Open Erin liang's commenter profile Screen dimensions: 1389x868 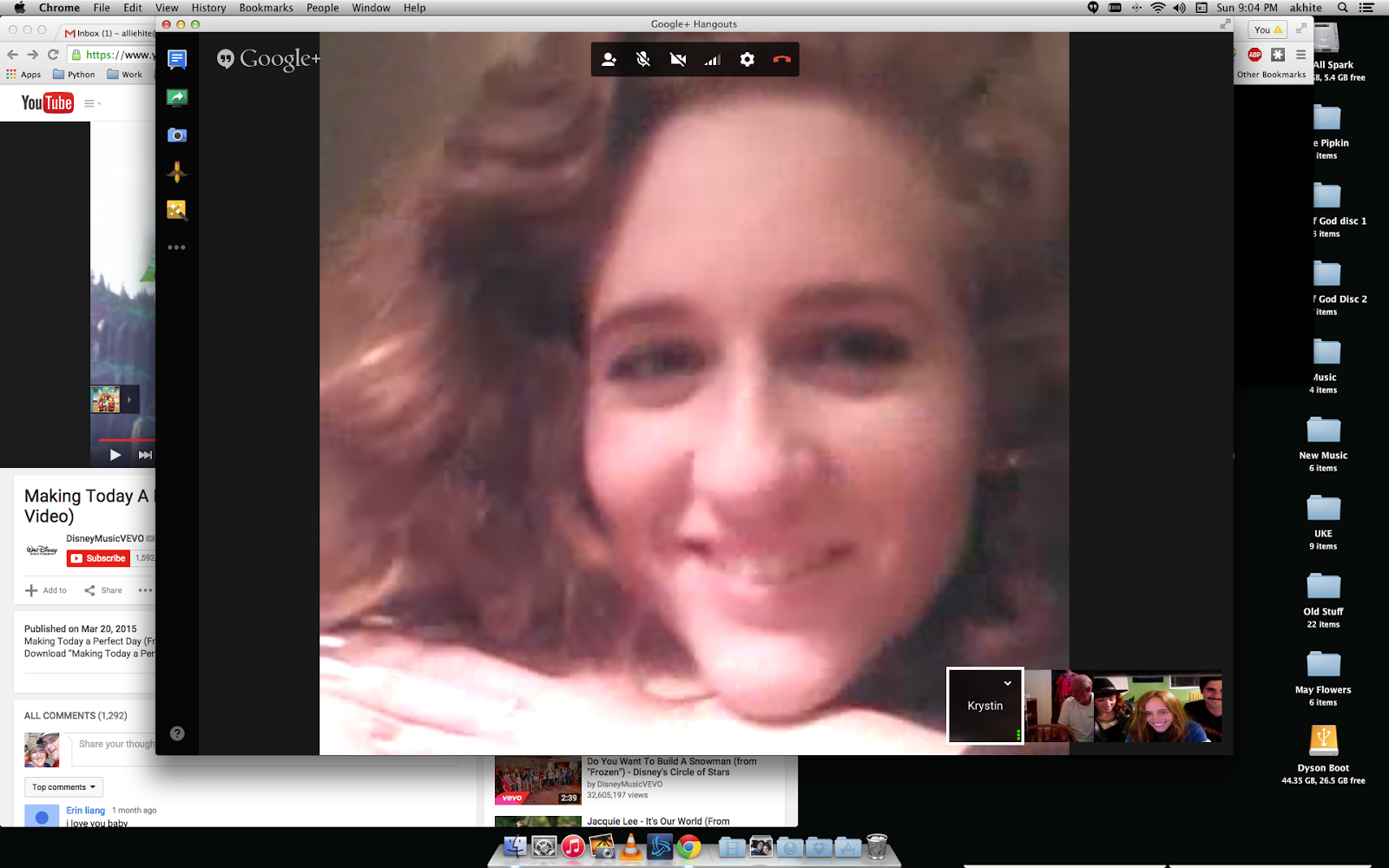(86, 811)
